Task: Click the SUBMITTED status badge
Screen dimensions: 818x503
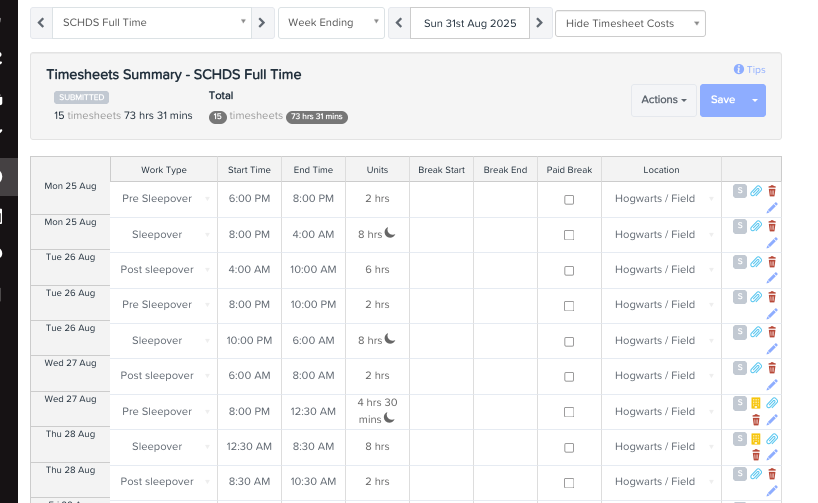Action: 81,97
